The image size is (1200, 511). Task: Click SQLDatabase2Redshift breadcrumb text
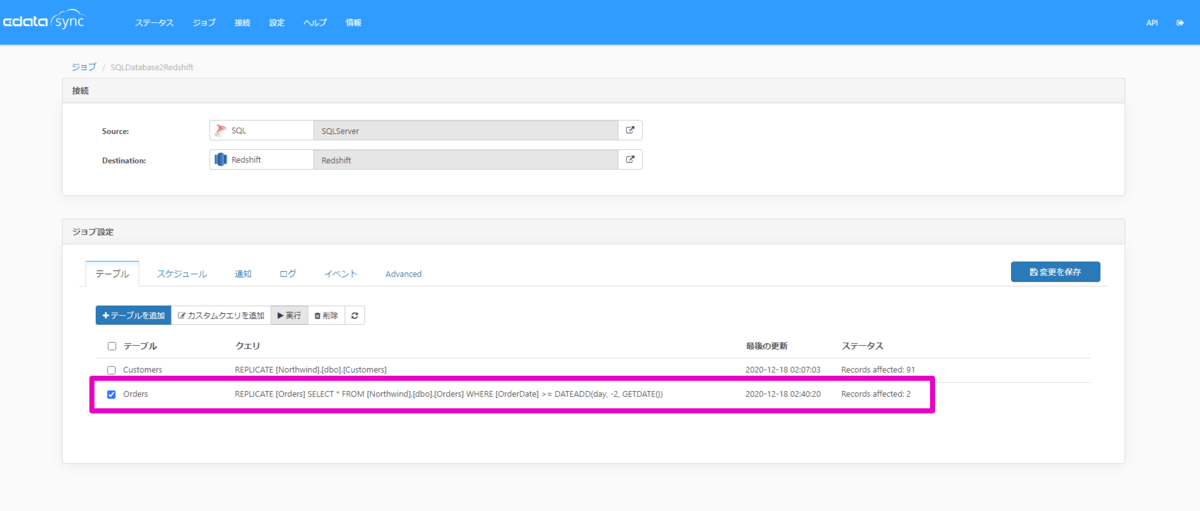tap(152, 67)
